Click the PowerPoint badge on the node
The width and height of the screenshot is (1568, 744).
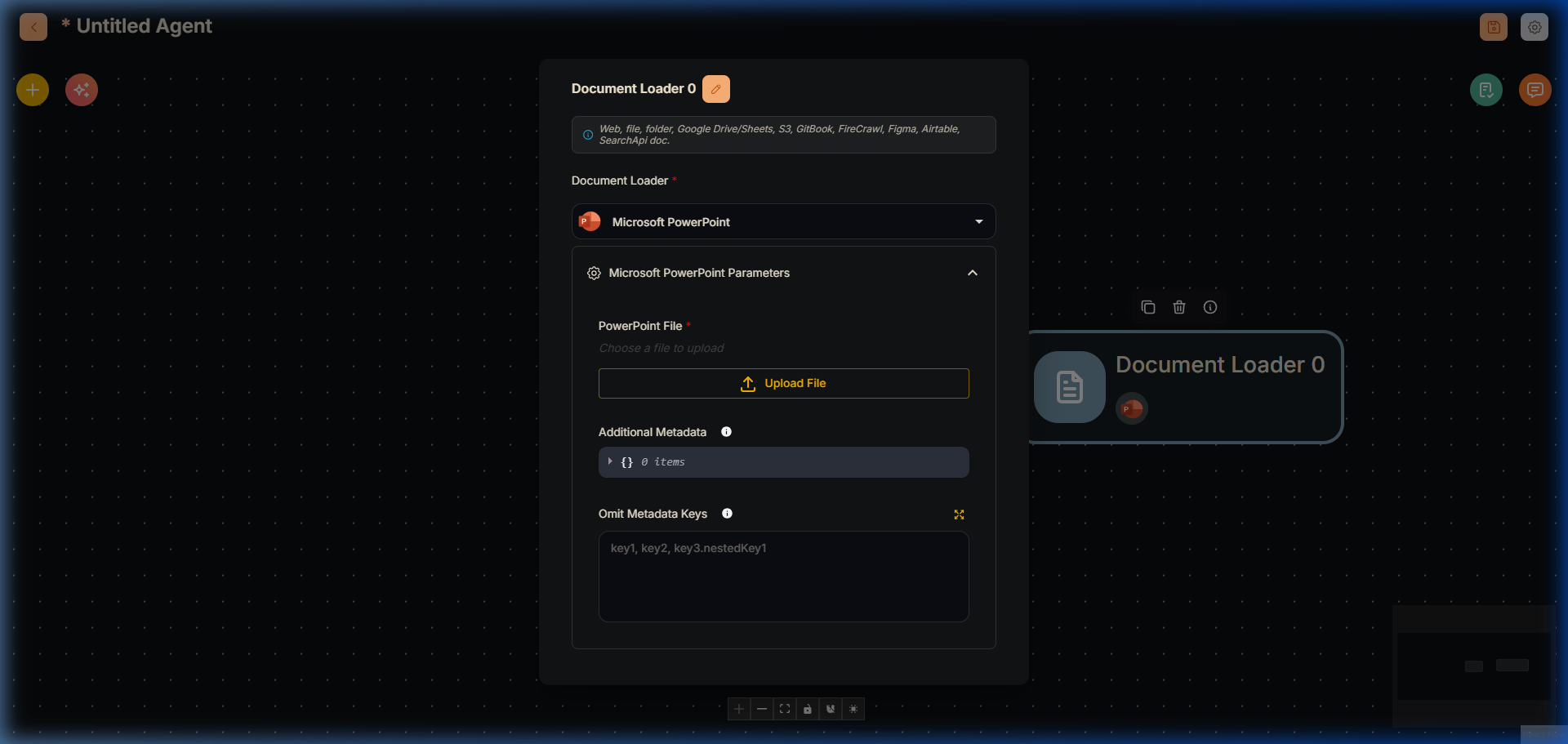click(1132, 408)
